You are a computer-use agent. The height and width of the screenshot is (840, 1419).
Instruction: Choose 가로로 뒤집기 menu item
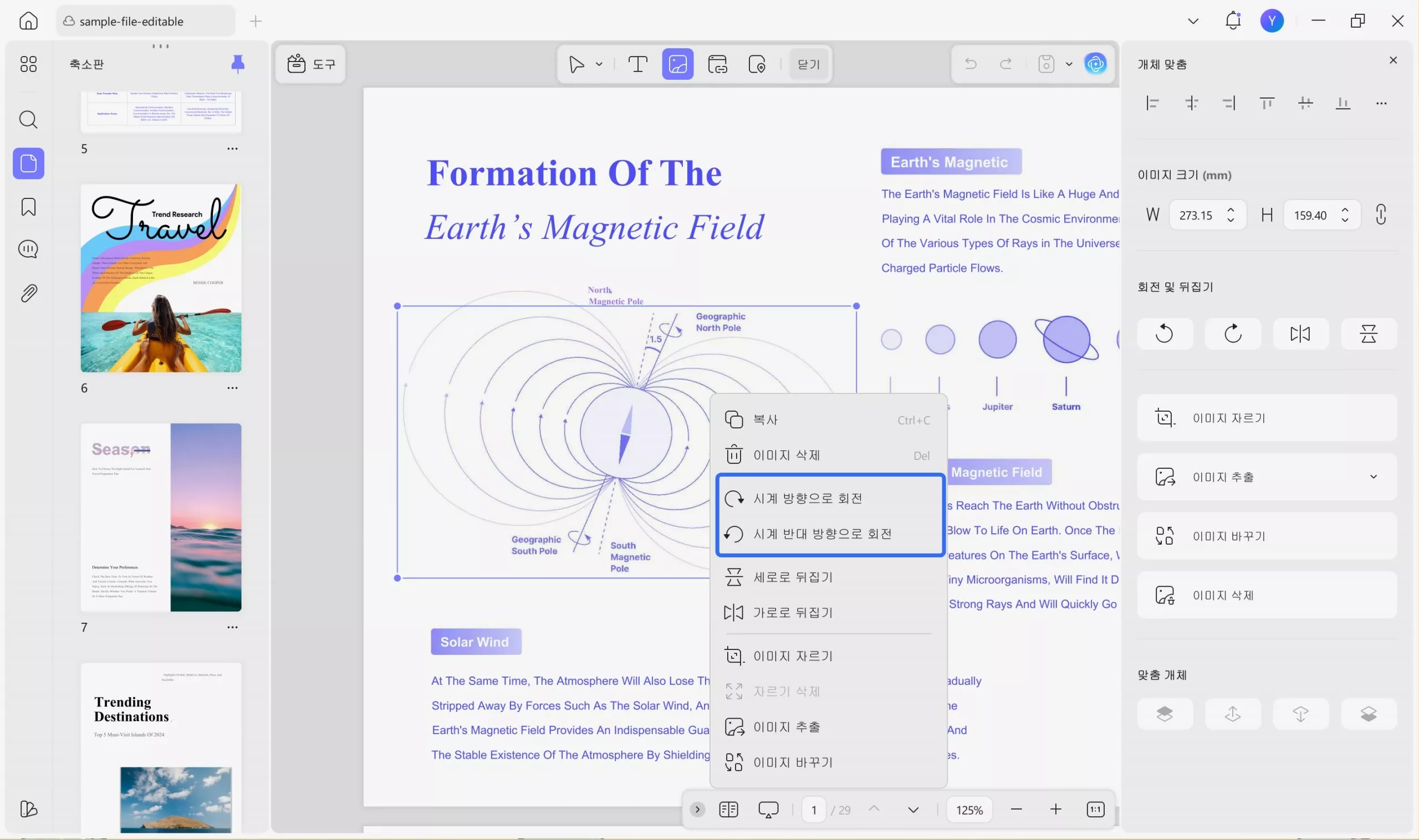(828, 612)
